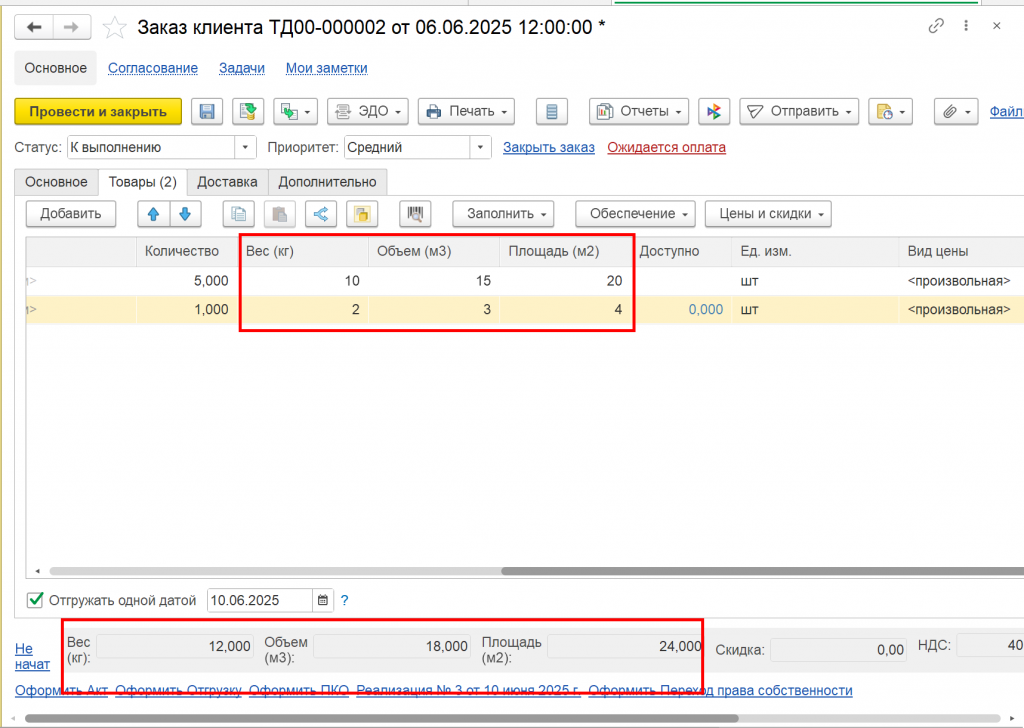Screen dimensions: 1024x728
Task: Open the Ожидается оплата link
Action: pyautogui.click(x=666, y=148)
